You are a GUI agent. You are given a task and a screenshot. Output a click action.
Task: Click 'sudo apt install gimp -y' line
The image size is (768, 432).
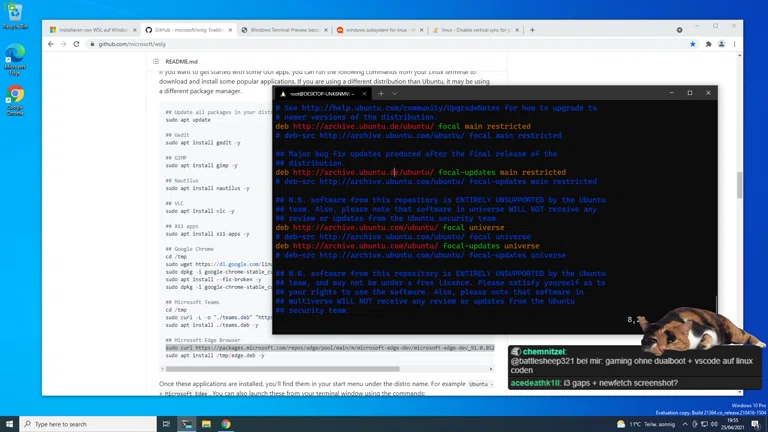click(201, 166)
